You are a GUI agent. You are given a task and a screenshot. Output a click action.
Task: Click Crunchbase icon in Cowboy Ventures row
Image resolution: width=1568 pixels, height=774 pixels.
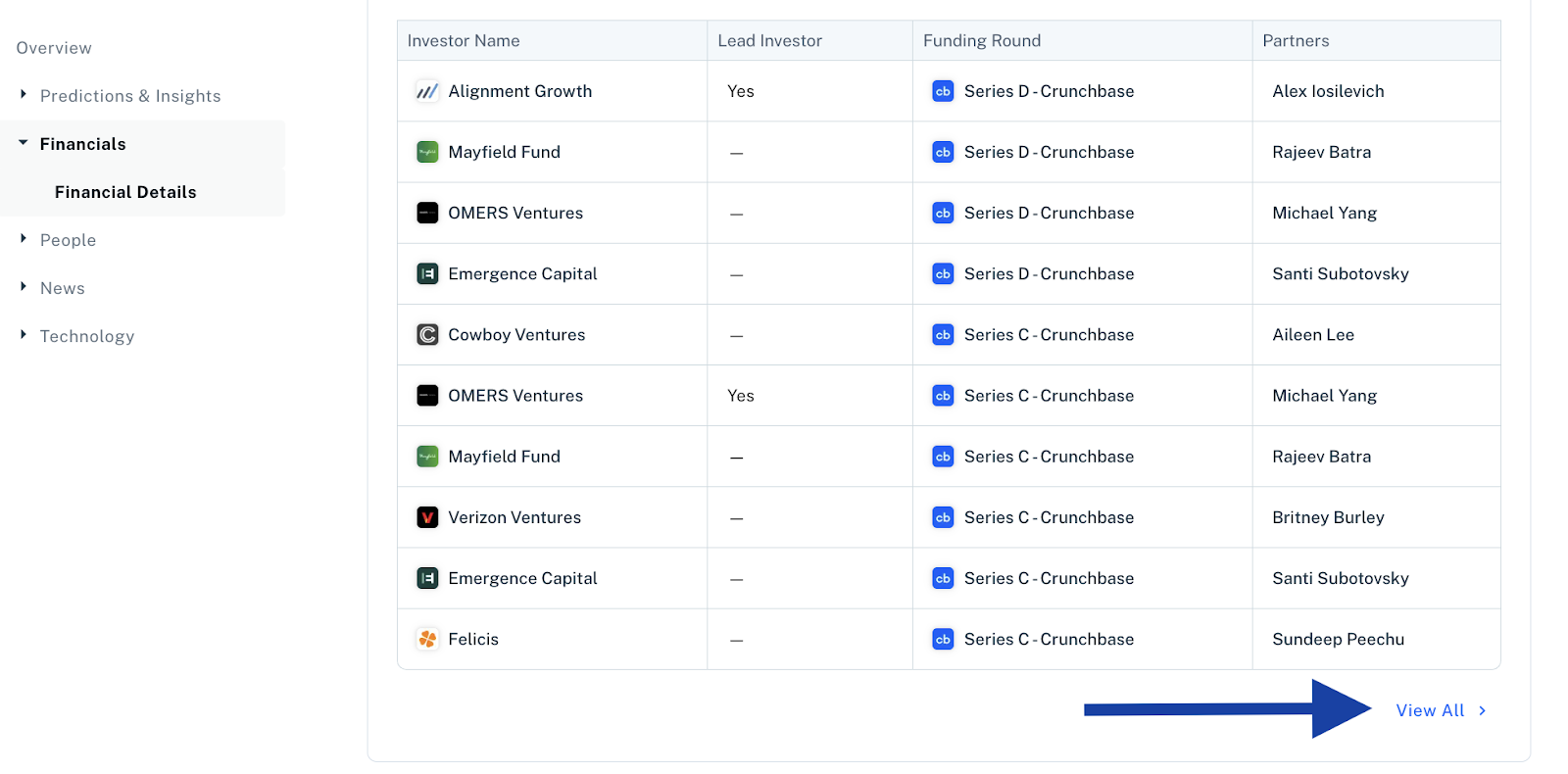[943, 335]
